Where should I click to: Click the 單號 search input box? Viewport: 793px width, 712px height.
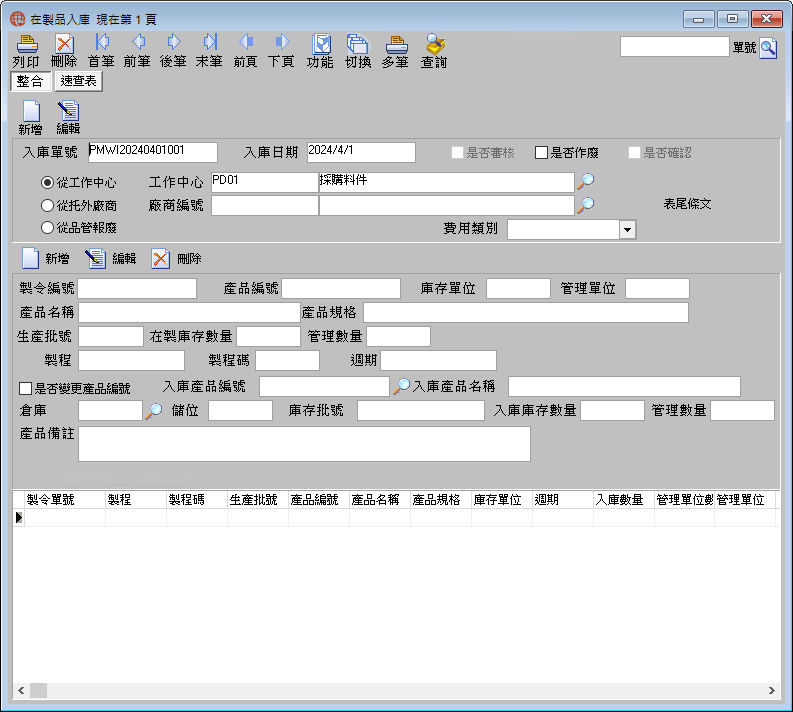[x=675, y=47]
